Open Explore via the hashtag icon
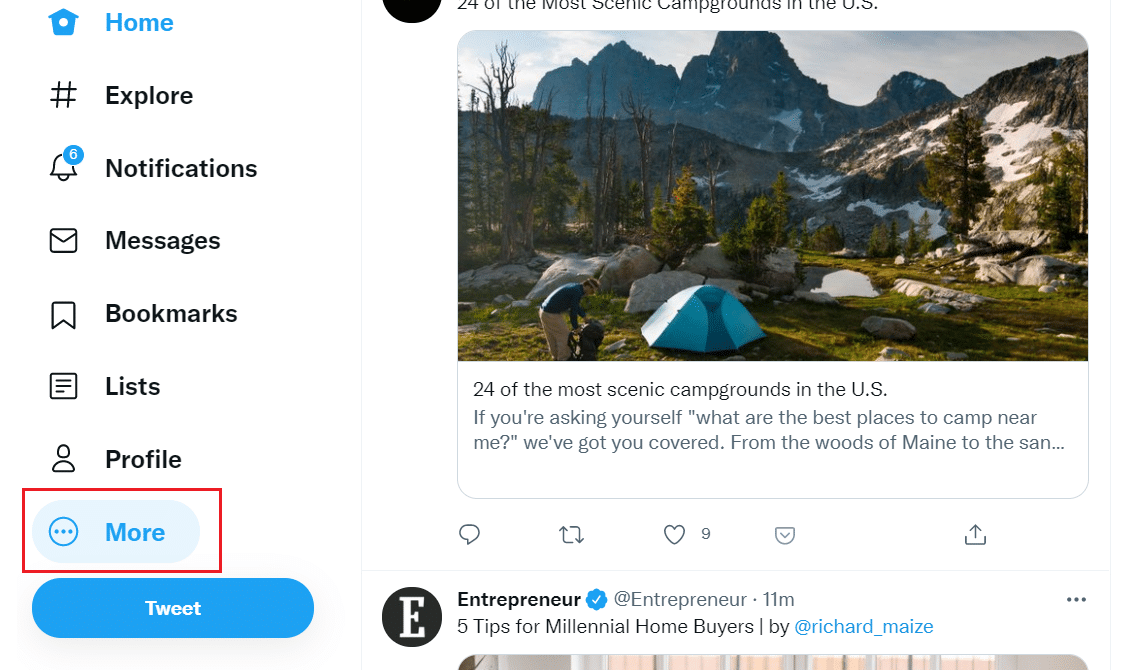 point(63,96)
